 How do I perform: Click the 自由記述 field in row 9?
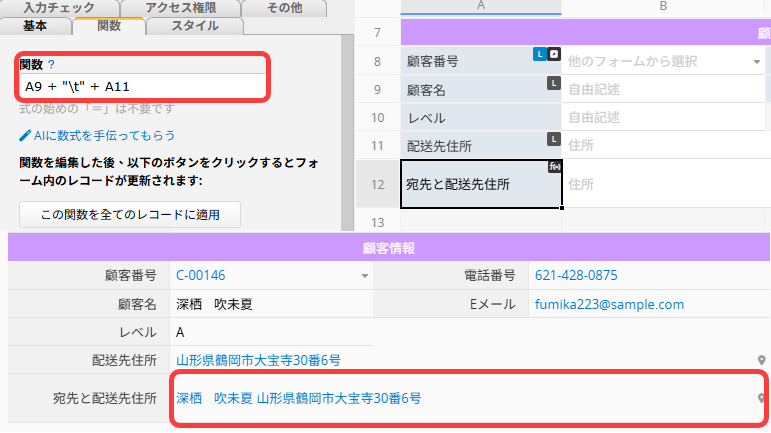[x=663, y=89]
